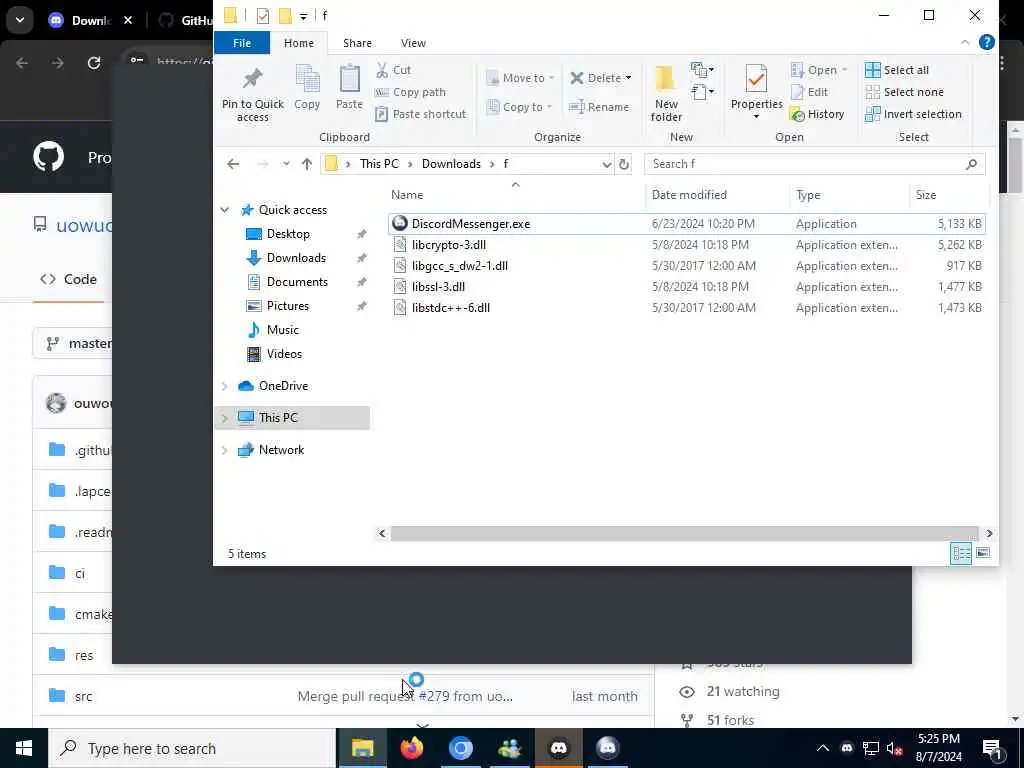The width and height of the screenshot is (1024, 768).
Task: Collapse the ribbon with the chevron
Action: click(x=965, y=42)
